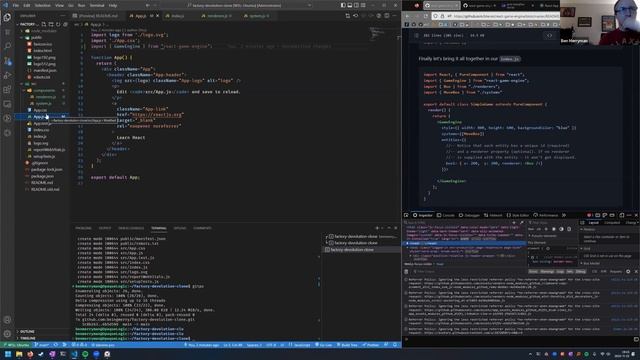
Task: Click the new terminal plus icon
Action: 377,228
